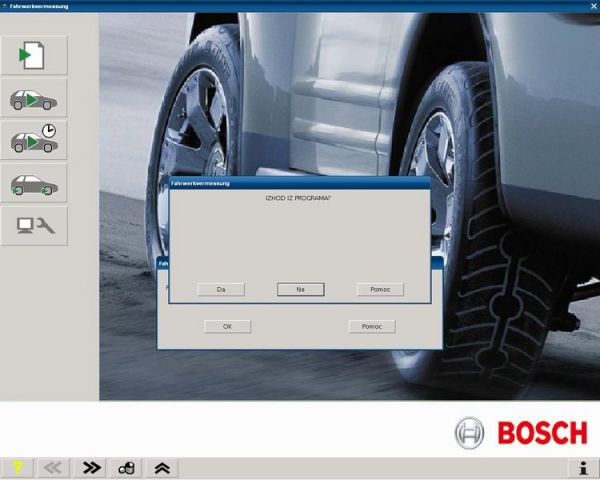Click the IZHOD IZ PROGRAMA? message text
The image size is (600, 480).
[298, 198]
